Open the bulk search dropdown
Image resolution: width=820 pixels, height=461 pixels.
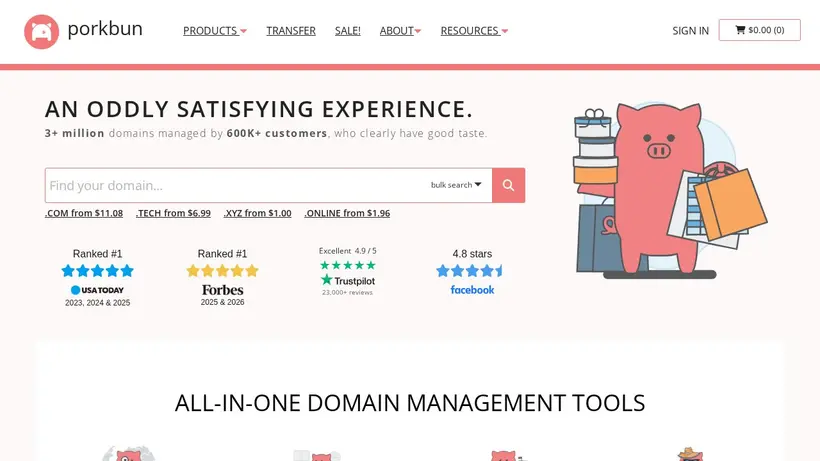pos(456,185)
